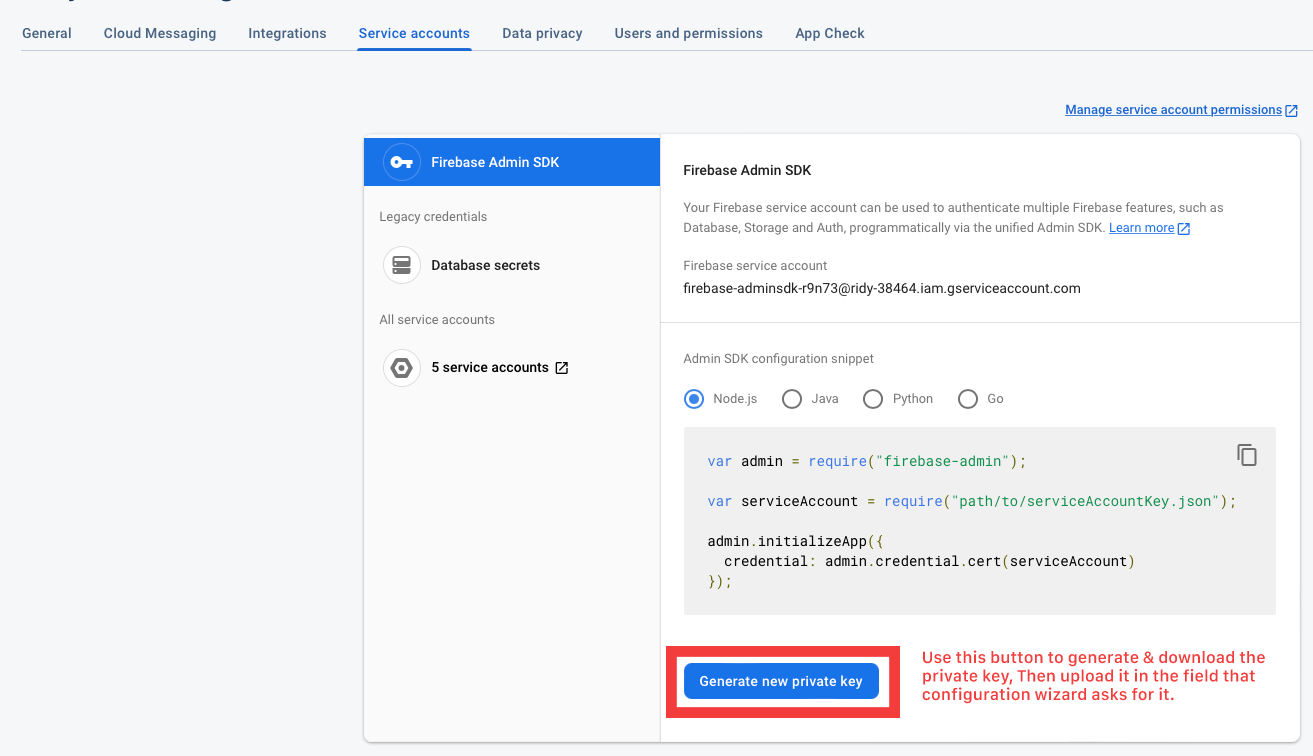Viewport: 1313px width, 756px height.
Task: Click Admin SDK configuration snippet label
Action: pos(778,359)
